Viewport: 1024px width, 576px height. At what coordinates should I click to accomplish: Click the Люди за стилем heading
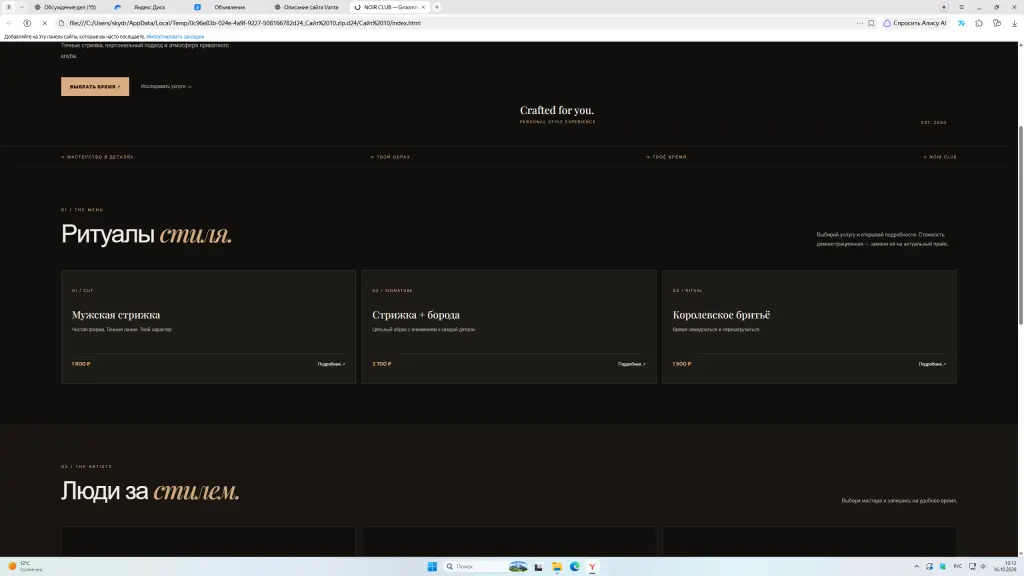tap(150, 490)
